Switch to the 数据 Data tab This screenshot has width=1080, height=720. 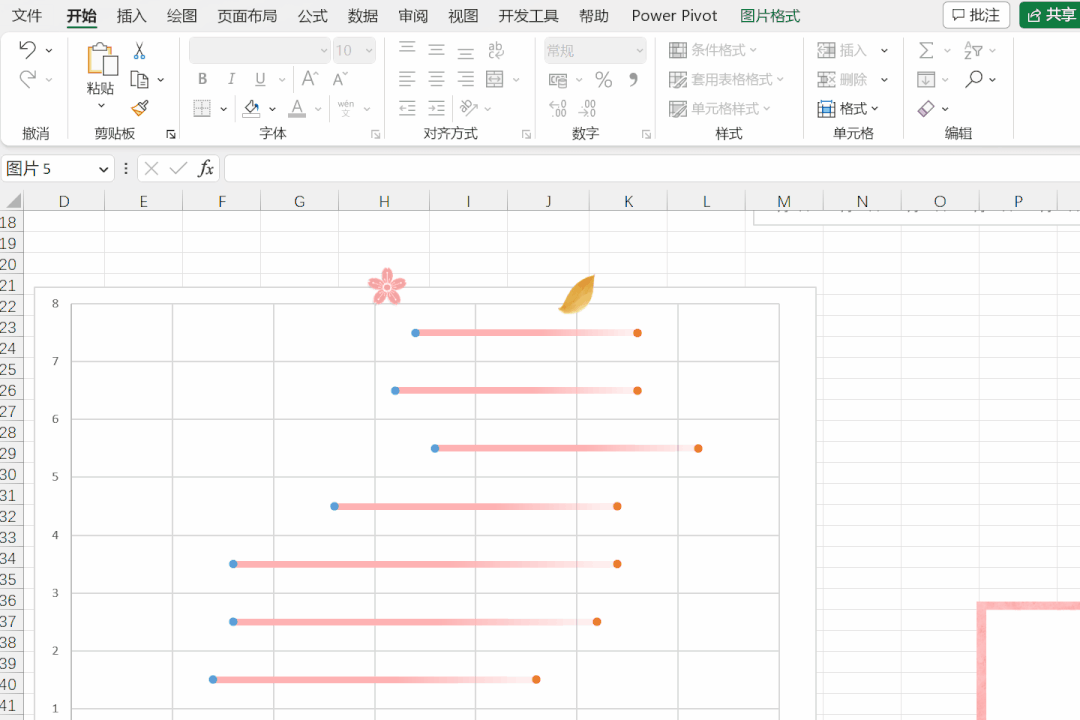[x=363, y=16]
